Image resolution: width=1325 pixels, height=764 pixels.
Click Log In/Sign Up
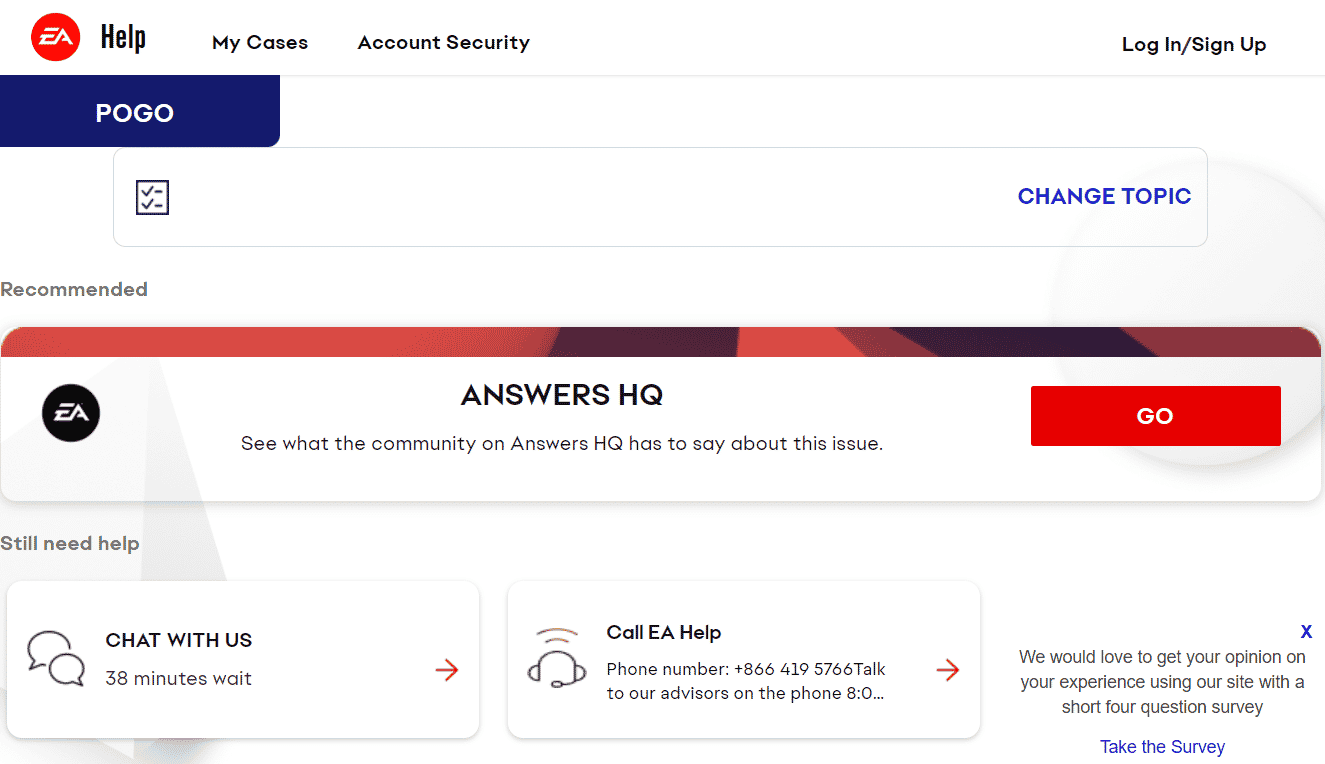tap(1193, 44)
